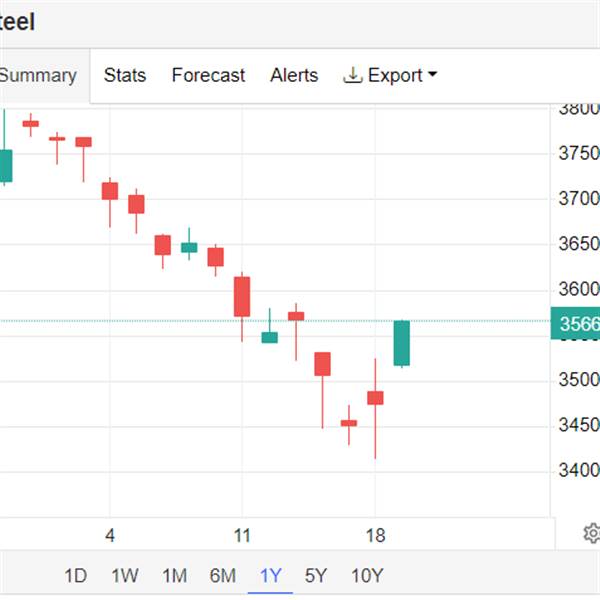Image resolution: width=600 pixels, height=600 pixels.
Task: Select the 1Y time range
Action: coord(270,575)
